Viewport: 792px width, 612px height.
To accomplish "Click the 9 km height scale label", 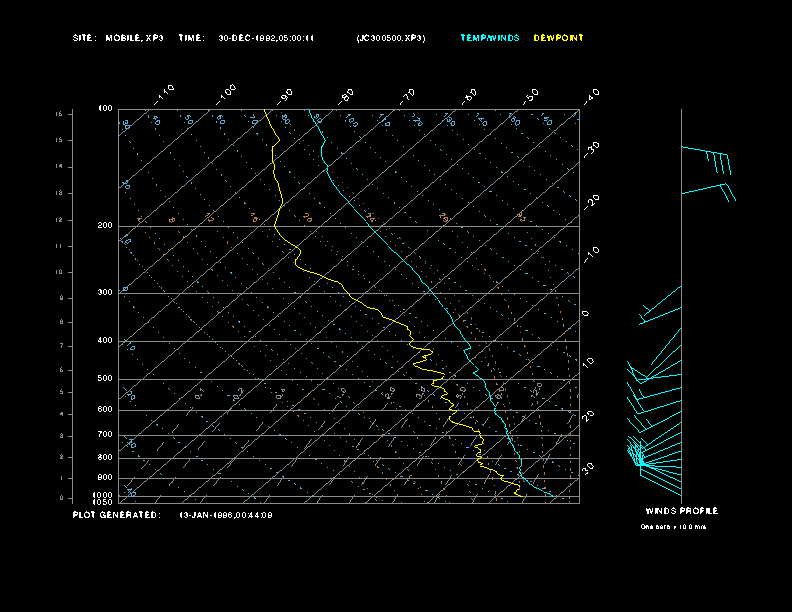I will (x=62, y=298).
